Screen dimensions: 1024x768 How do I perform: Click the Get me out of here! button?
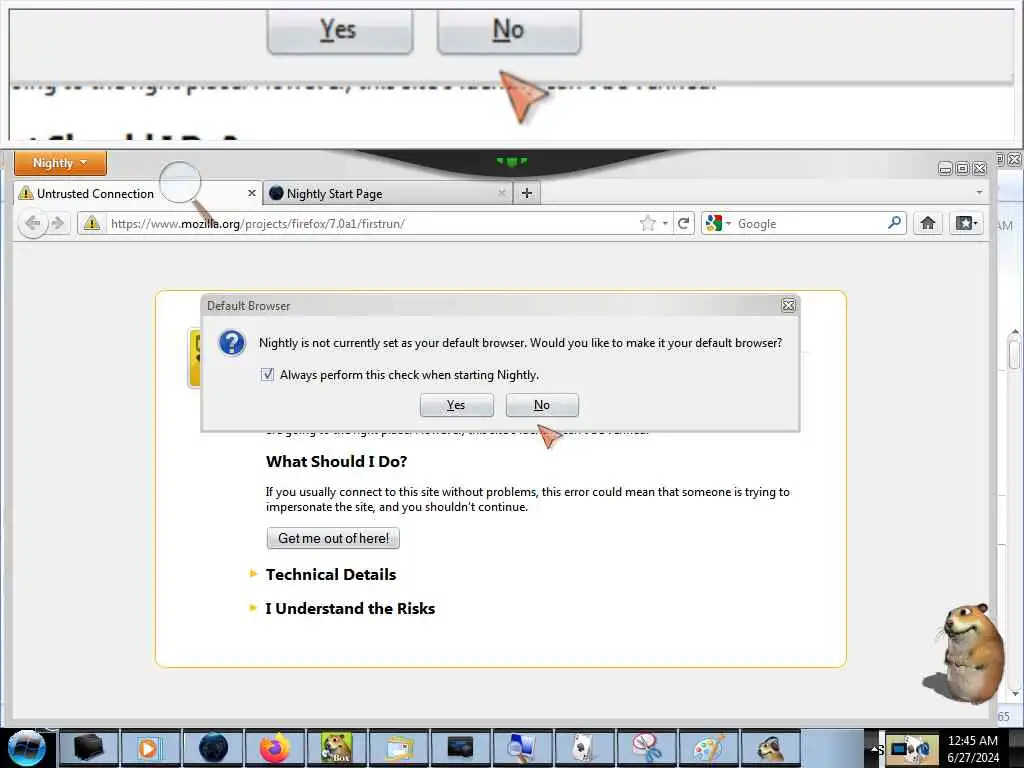coord(333,538)
